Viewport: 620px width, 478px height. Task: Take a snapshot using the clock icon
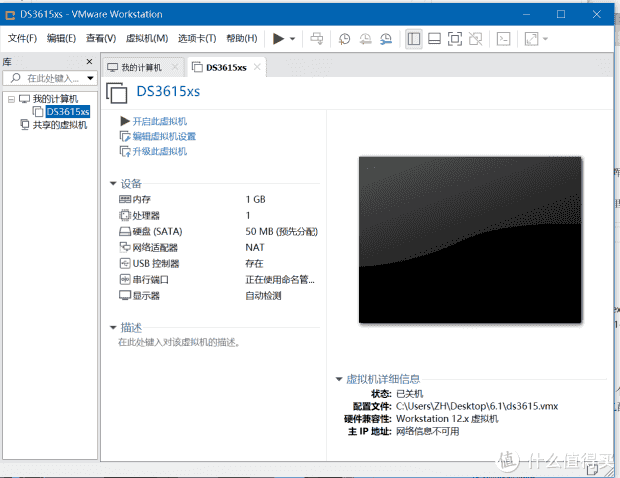click(x=344, y=39)
